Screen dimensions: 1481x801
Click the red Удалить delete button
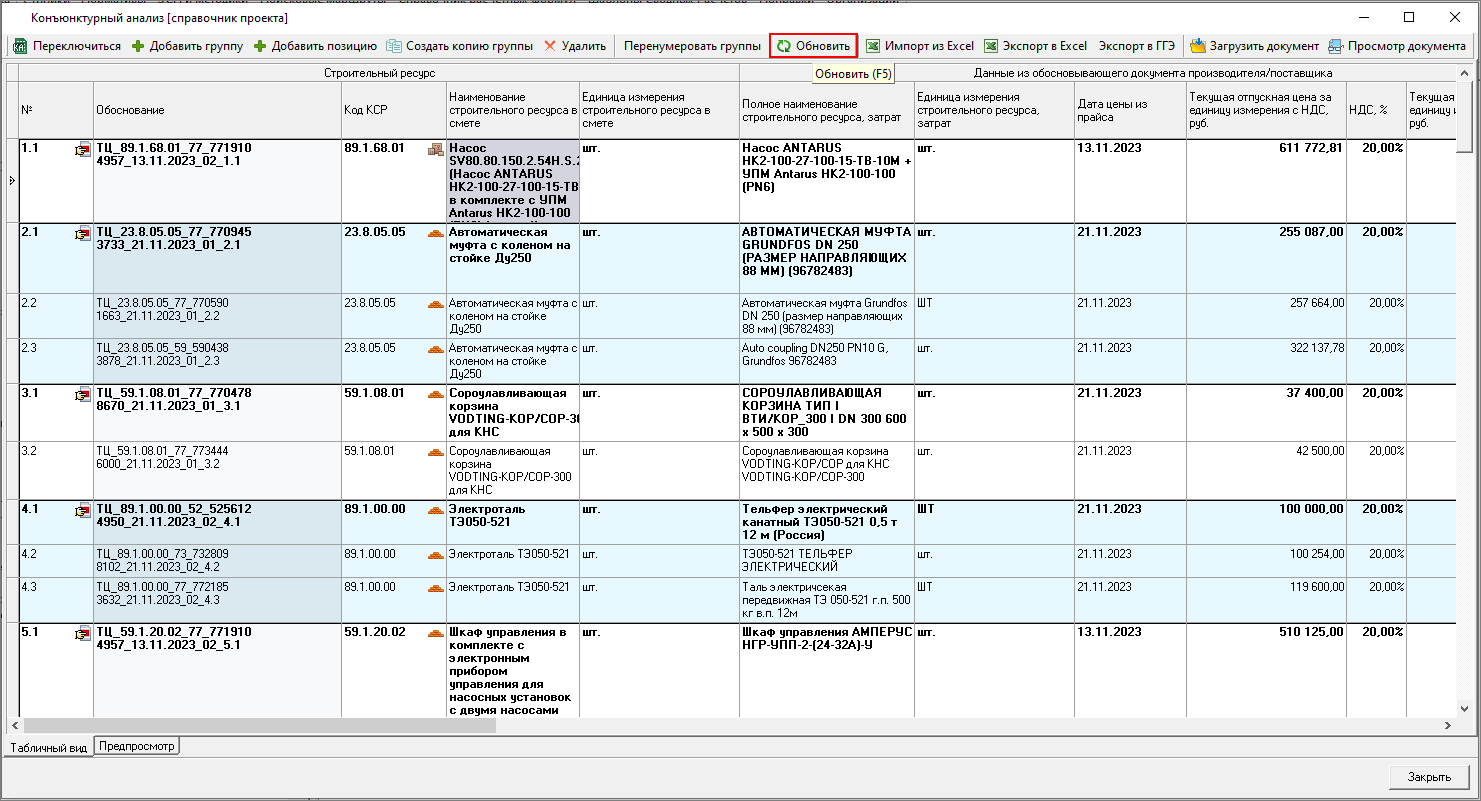click(x=575, y=46)
